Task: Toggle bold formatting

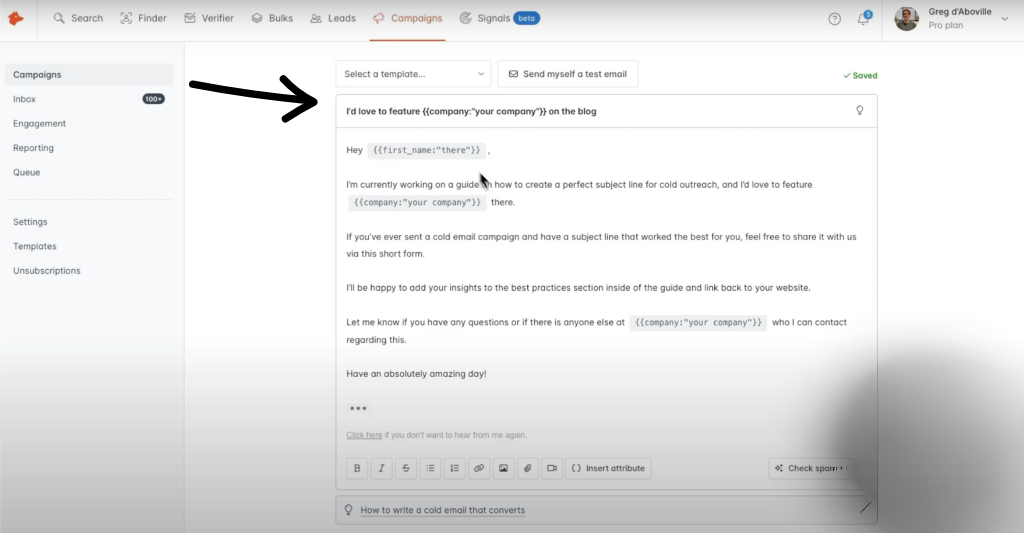Action: pyautogui.click(x=357, y=468)
